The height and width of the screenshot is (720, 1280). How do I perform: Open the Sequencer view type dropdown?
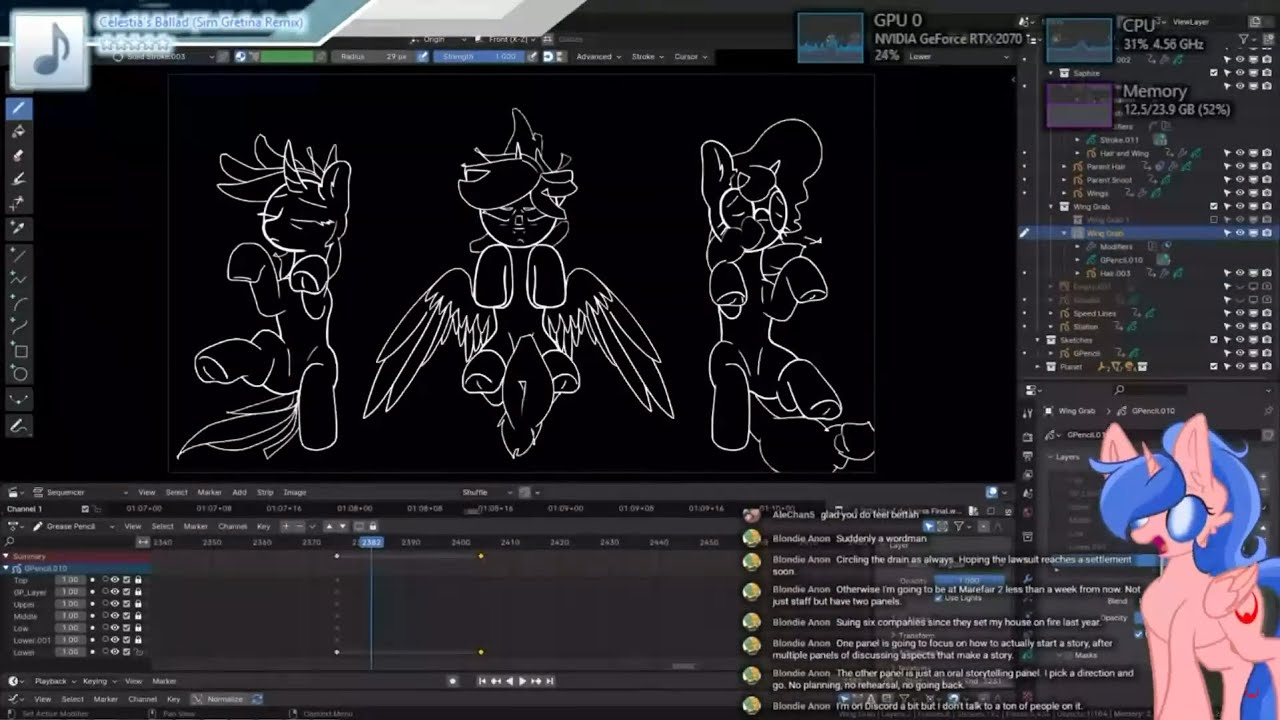coord(79,492)
